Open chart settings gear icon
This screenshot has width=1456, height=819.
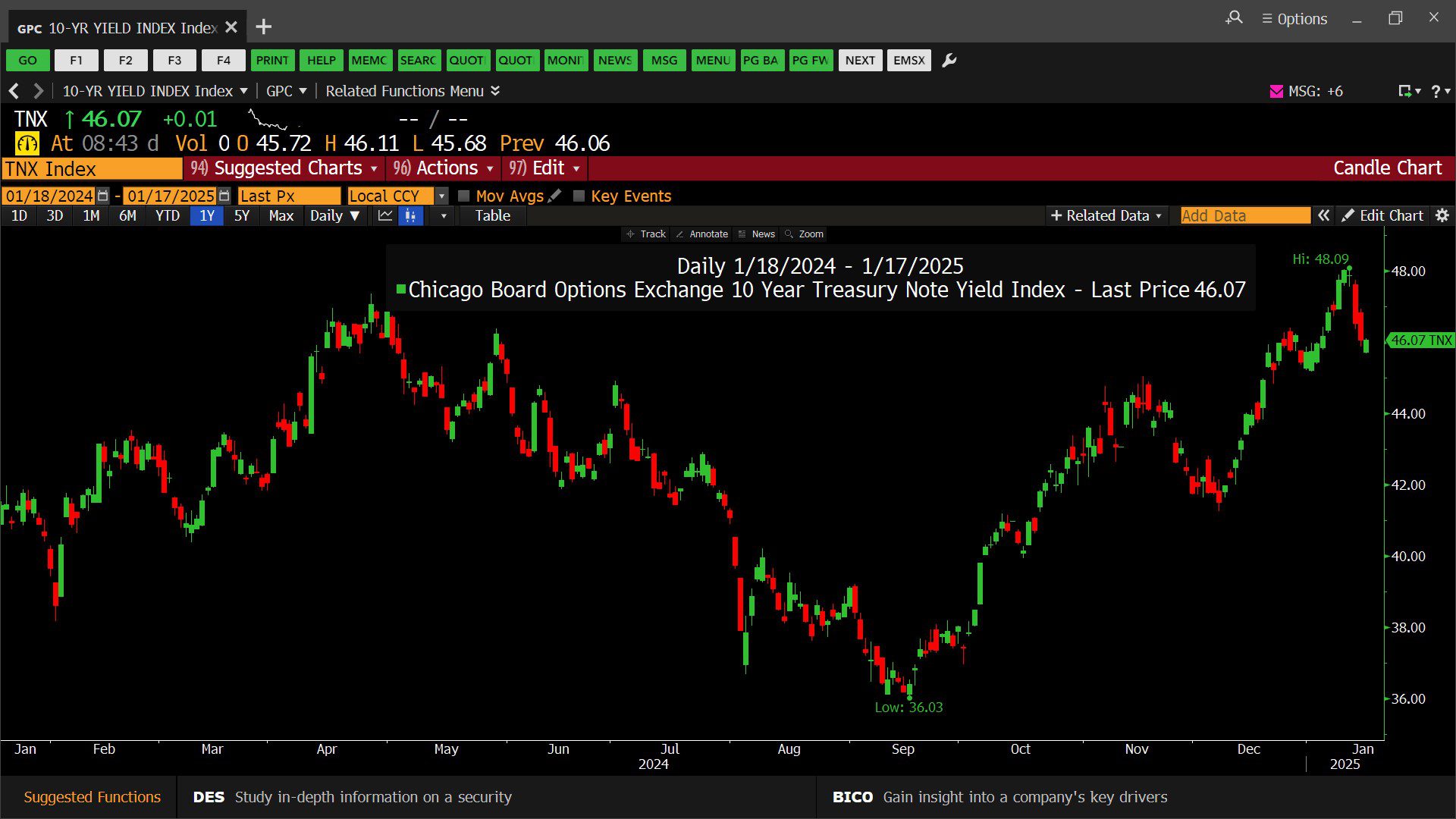(x=1442, y=215)
